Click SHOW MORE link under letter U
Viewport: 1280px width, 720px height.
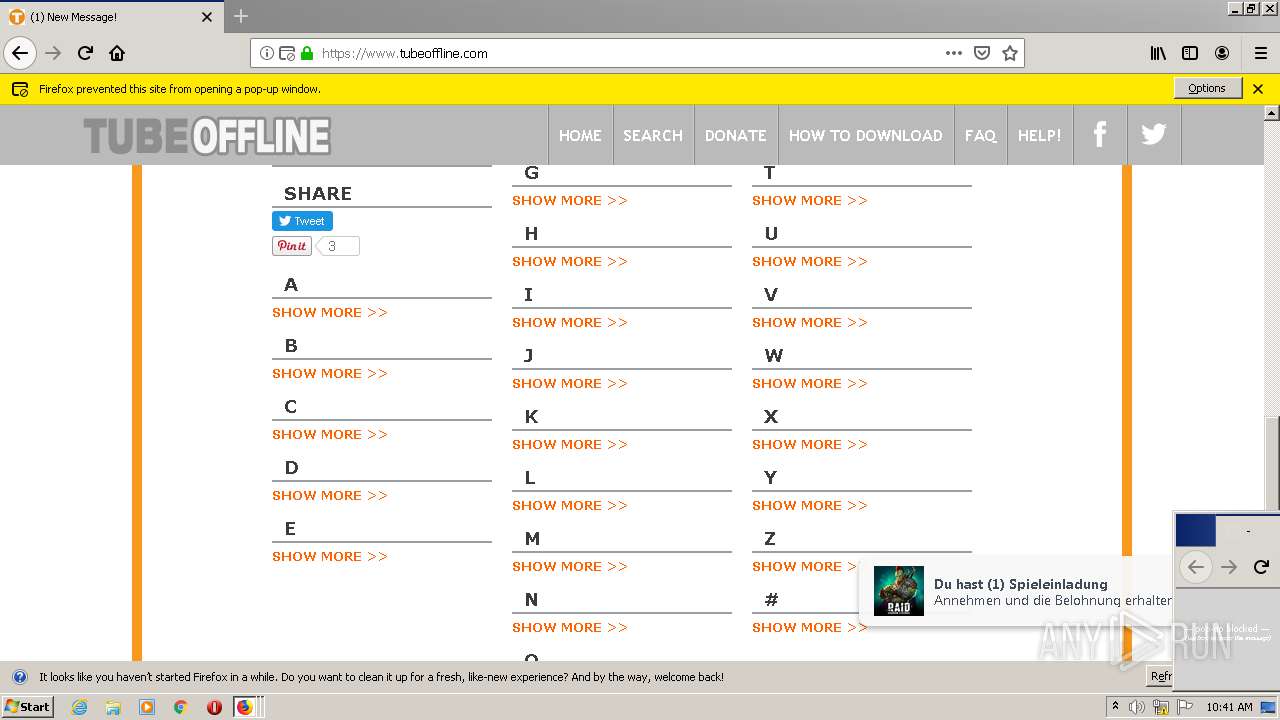point(810,261)
